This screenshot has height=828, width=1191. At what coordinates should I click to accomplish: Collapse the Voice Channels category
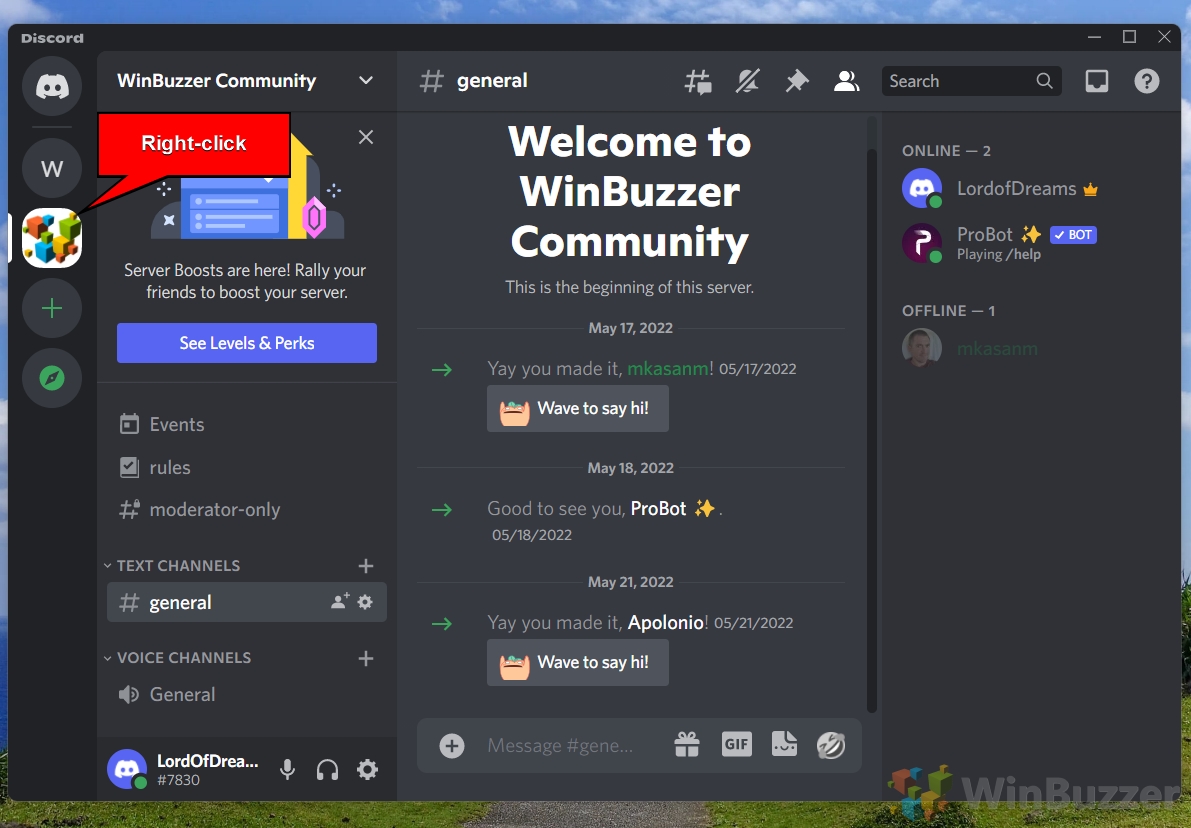(x=107, y=657)
